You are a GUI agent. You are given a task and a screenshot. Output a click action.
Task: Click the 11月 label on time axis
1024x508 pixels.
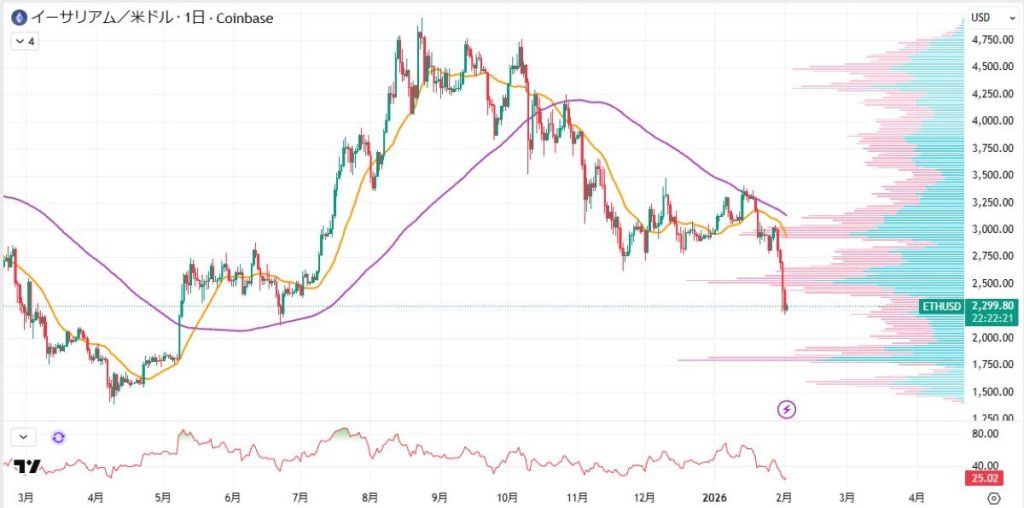576,496
